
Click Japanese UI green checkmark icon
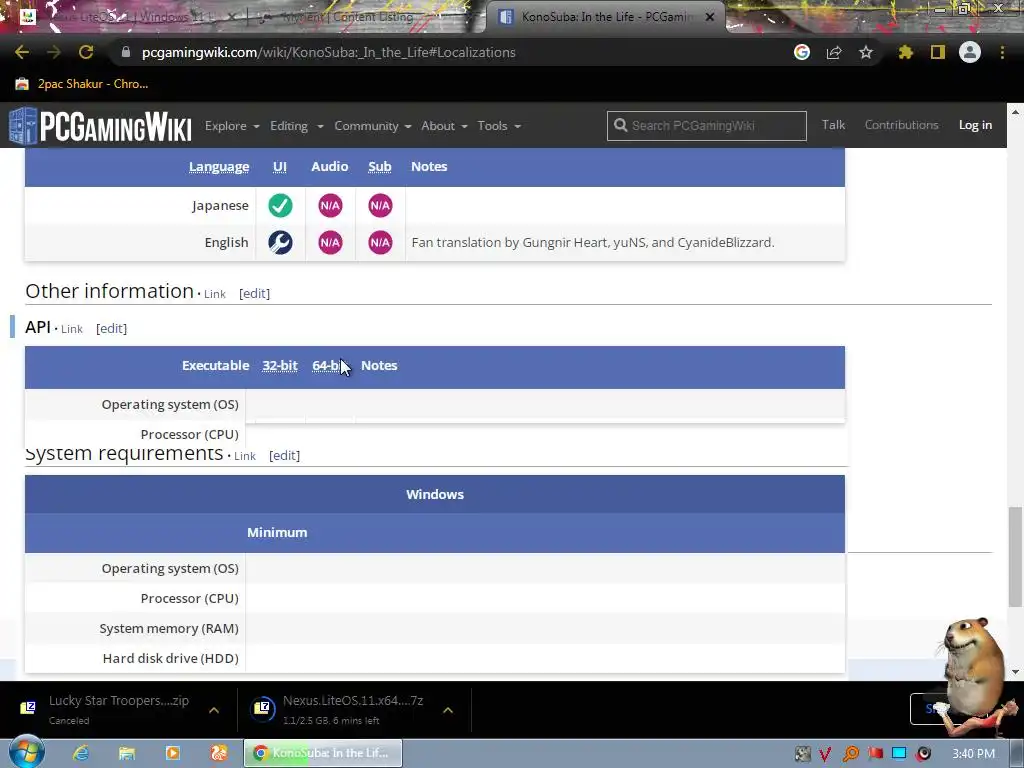pos(280,205)
